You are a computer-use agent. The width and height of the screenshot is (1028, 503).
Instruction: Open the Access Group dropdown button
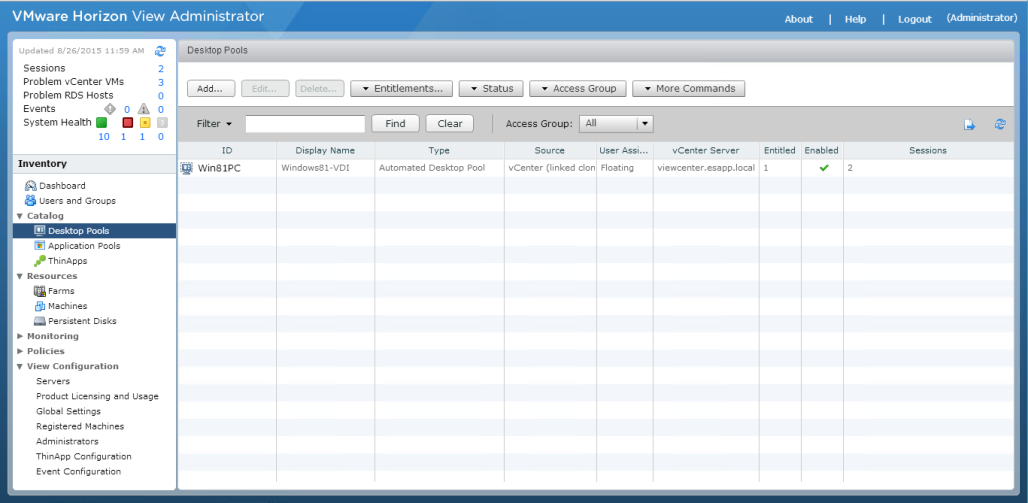578,89
